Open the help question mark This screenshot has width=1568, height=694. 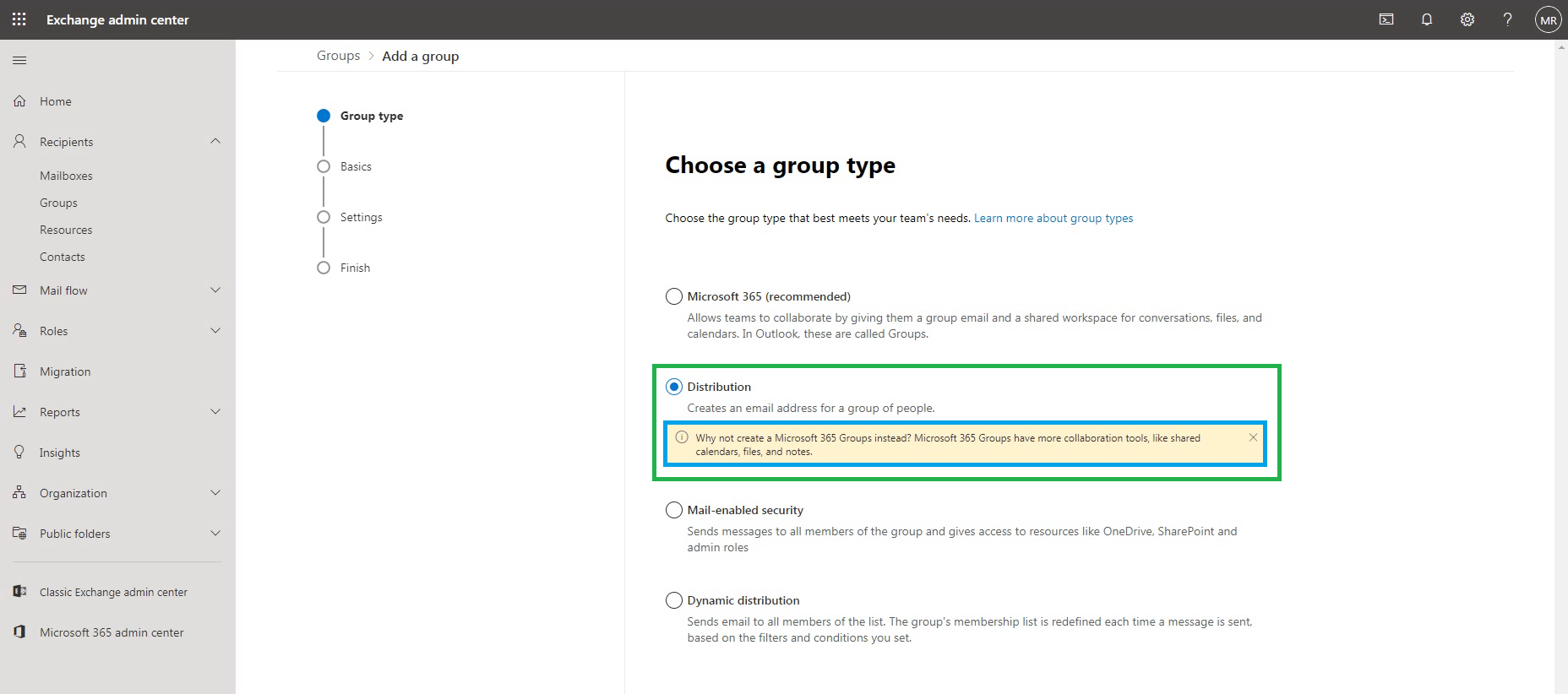point(1508,19)
